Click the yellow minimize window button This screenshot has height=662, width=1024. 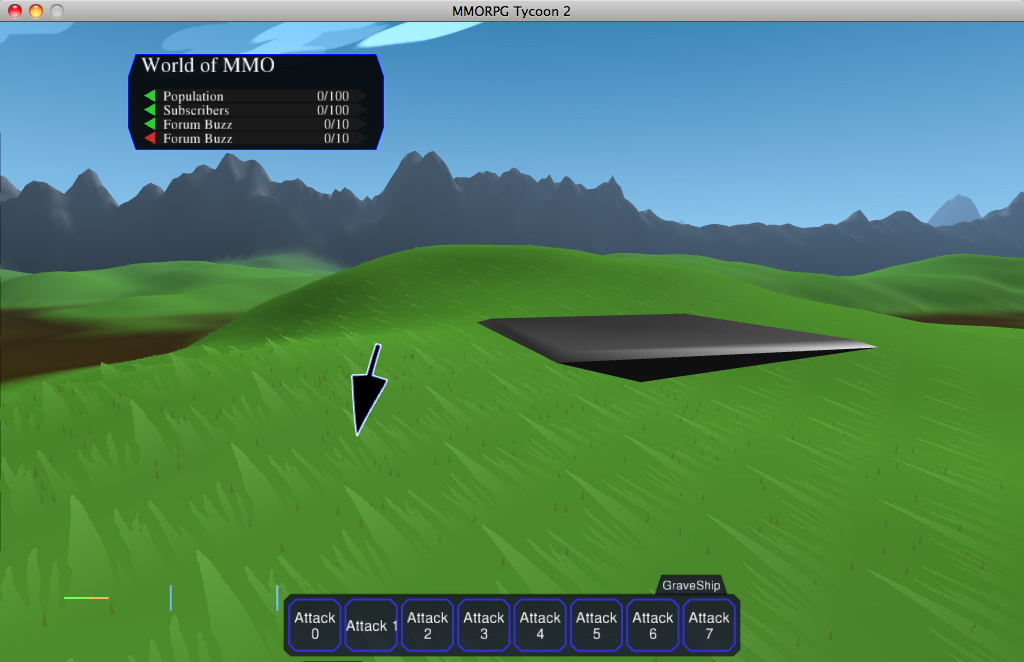tap(36, 10)
